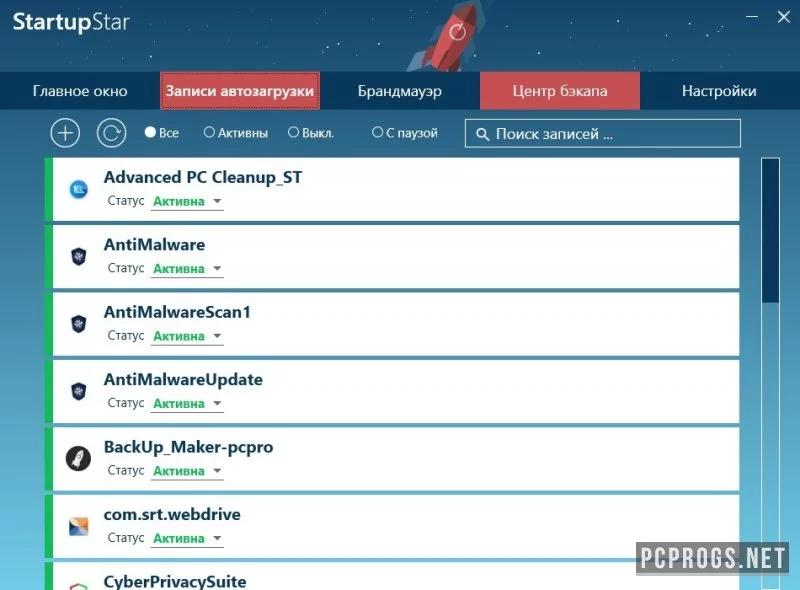Screen dimensions: 800x590
Task: Click the BackUp_Maker-pcpro rocket icon
Action: click(x=78, y=458)
